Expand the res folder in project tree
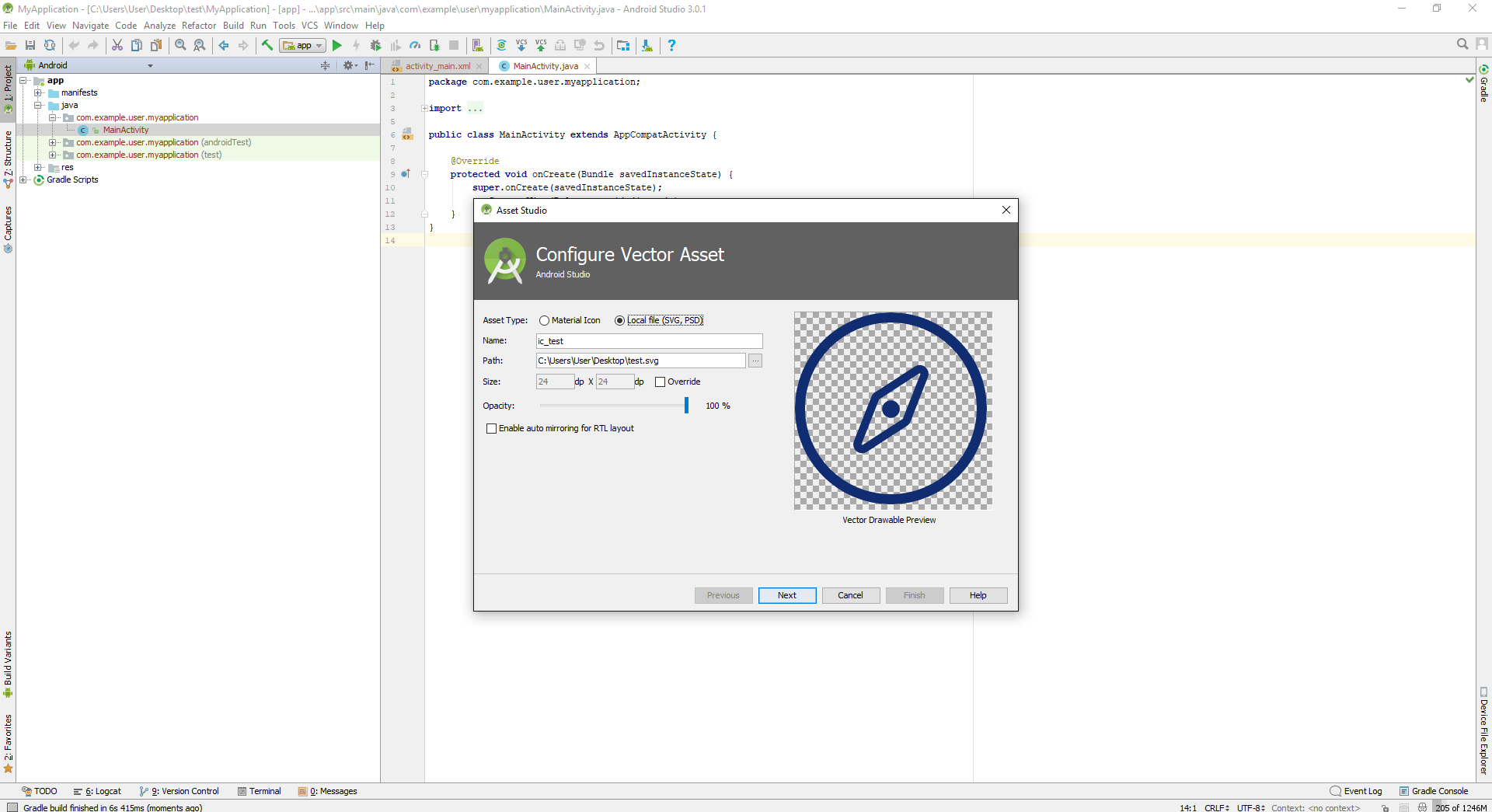1492x812 pixels. click(38, 168)
